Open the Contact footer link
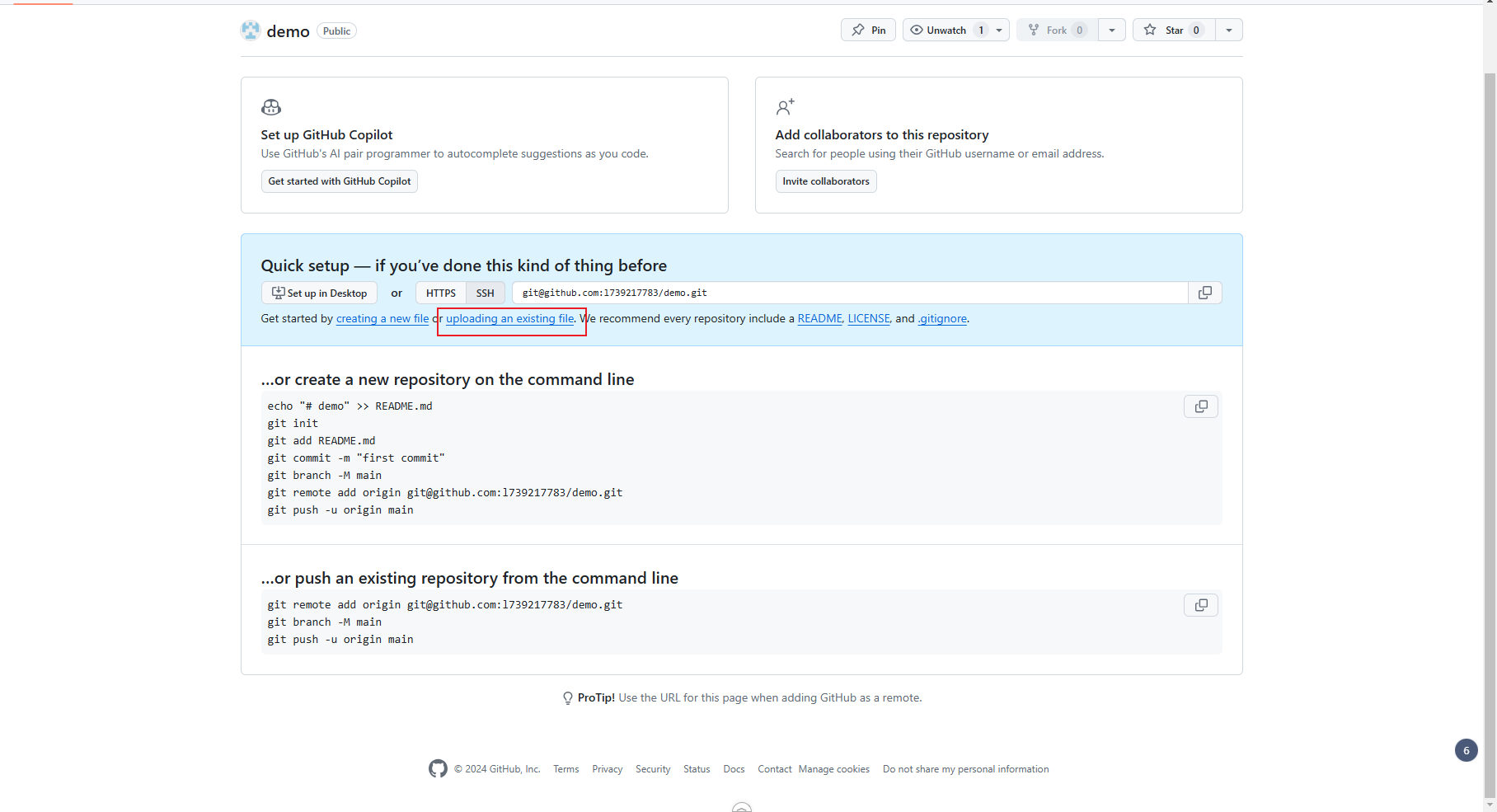 coord(775,769)
